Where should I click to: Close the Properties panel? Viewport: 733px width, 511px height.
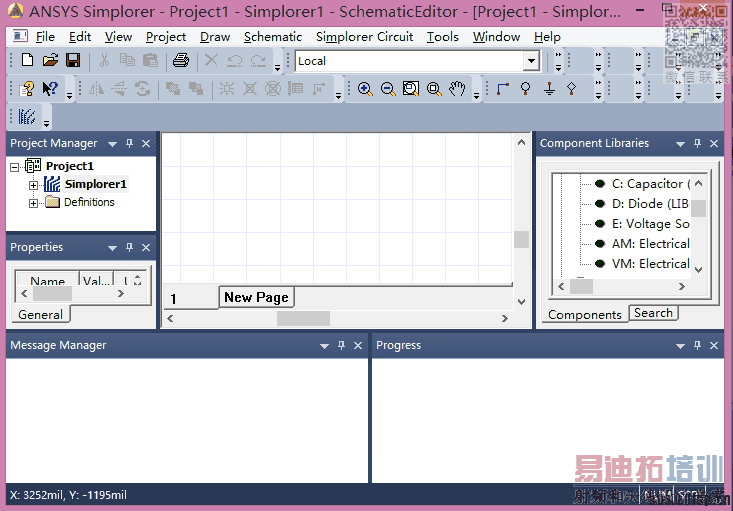(146, 247)
